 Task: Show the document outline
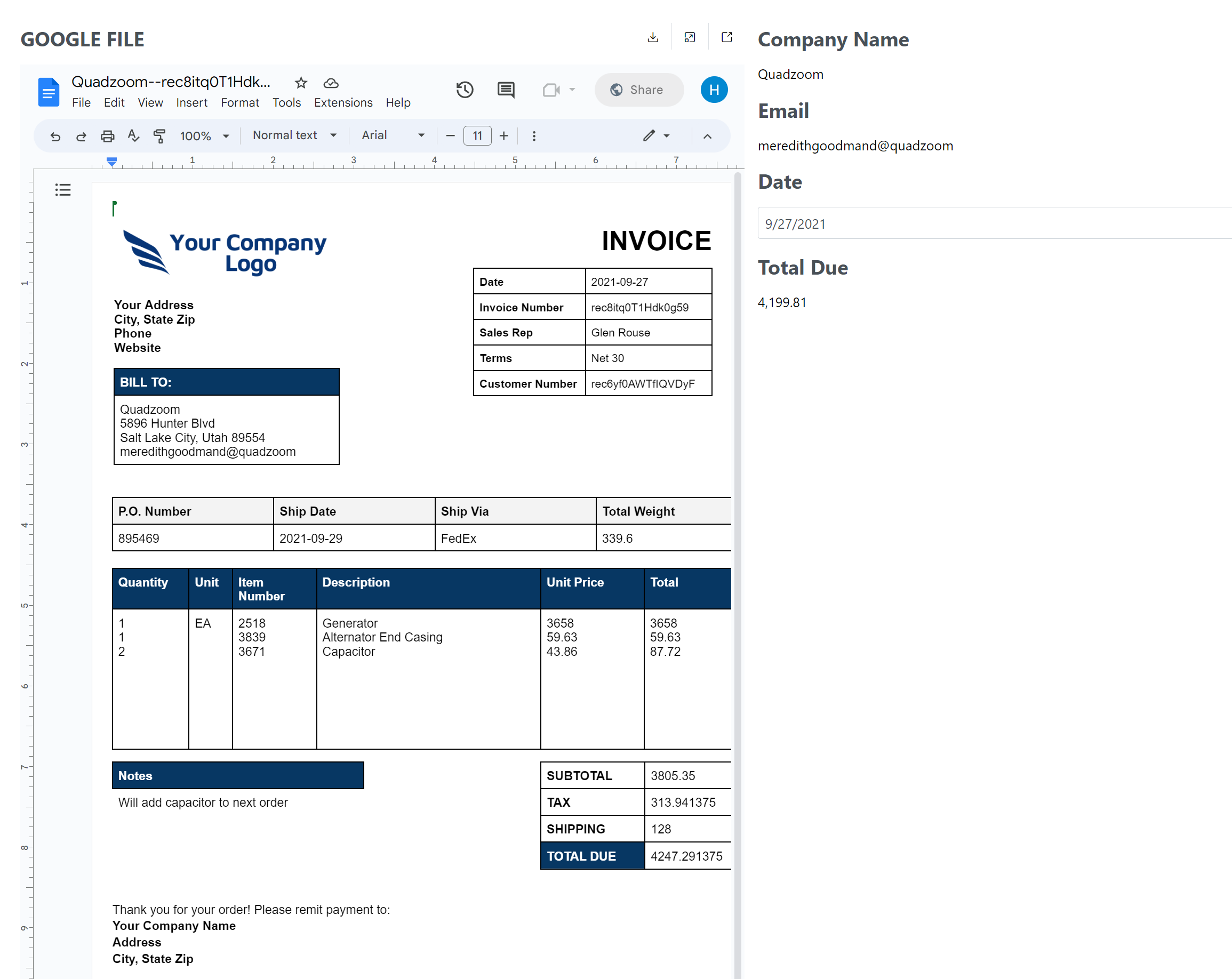coord(63,190)
